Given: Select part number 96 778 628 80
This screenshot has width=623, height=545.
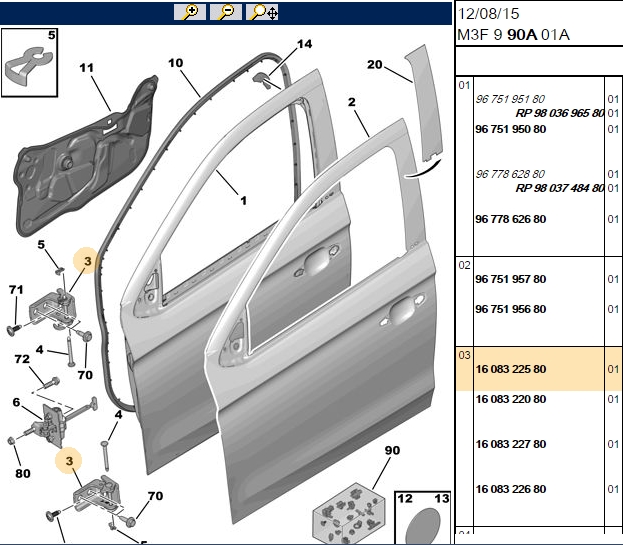Looking at the screenshot, I should pos(510,174).
